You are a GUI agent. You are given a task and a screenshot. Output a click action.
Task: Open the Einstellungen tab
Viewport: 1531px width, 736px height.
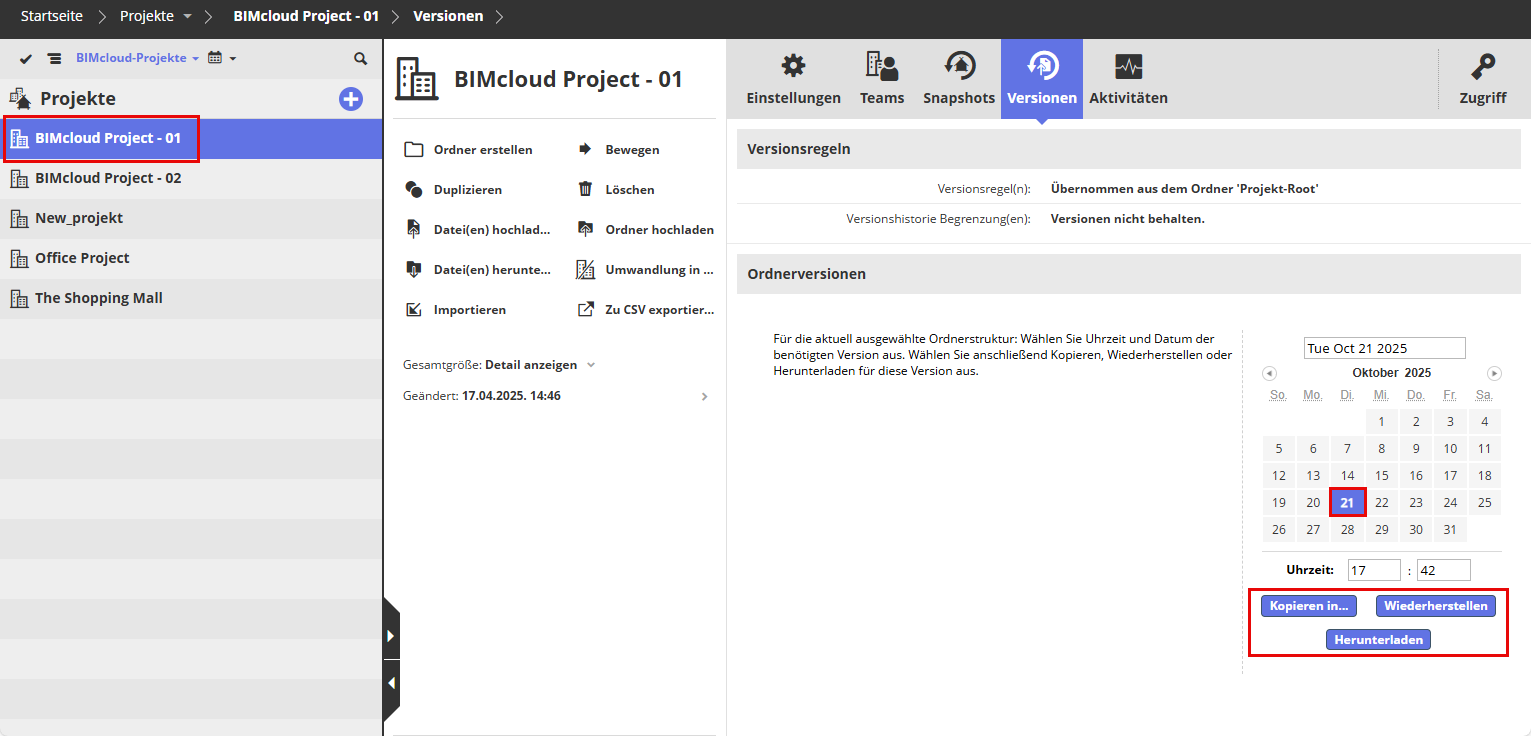coord(793,79)
